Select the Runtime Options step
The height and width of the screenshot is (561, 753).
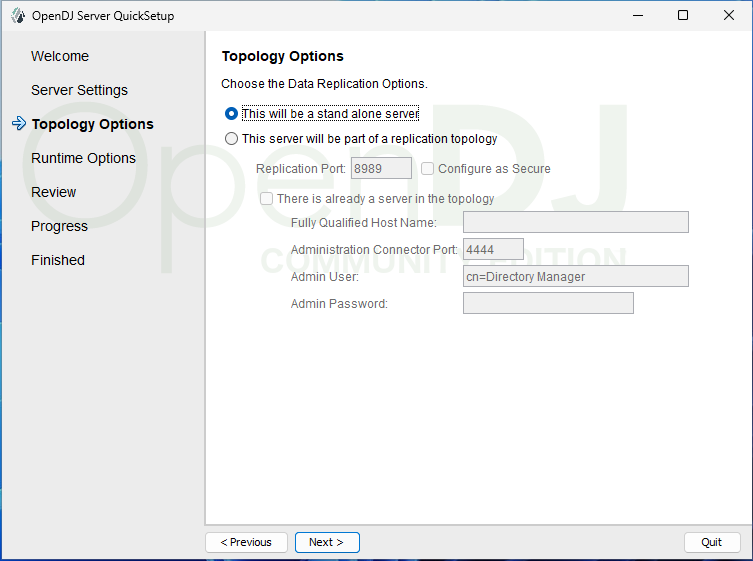pos(83,158)
